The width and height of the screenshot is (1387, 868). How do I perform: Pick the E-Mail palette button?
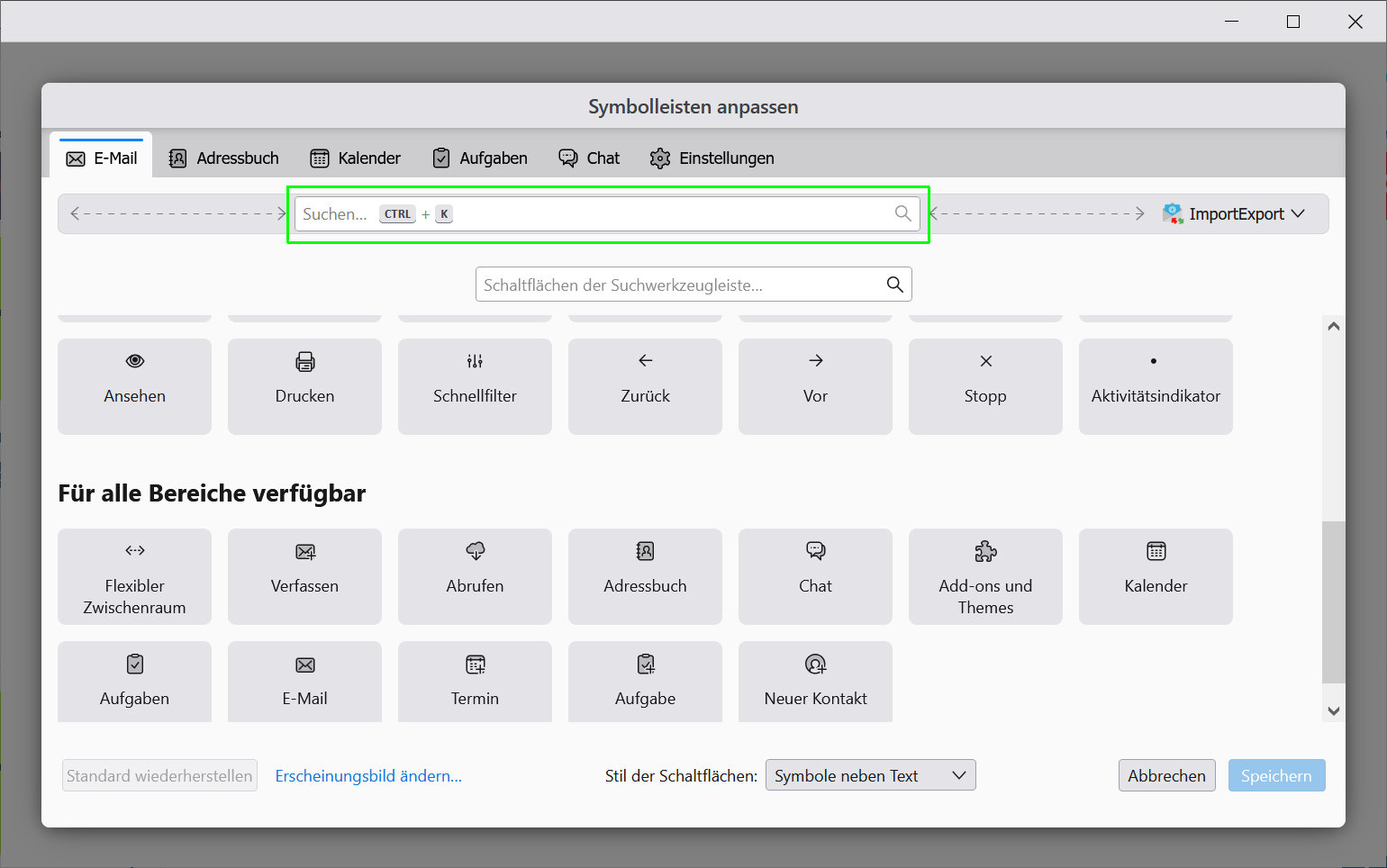point(304,682)
